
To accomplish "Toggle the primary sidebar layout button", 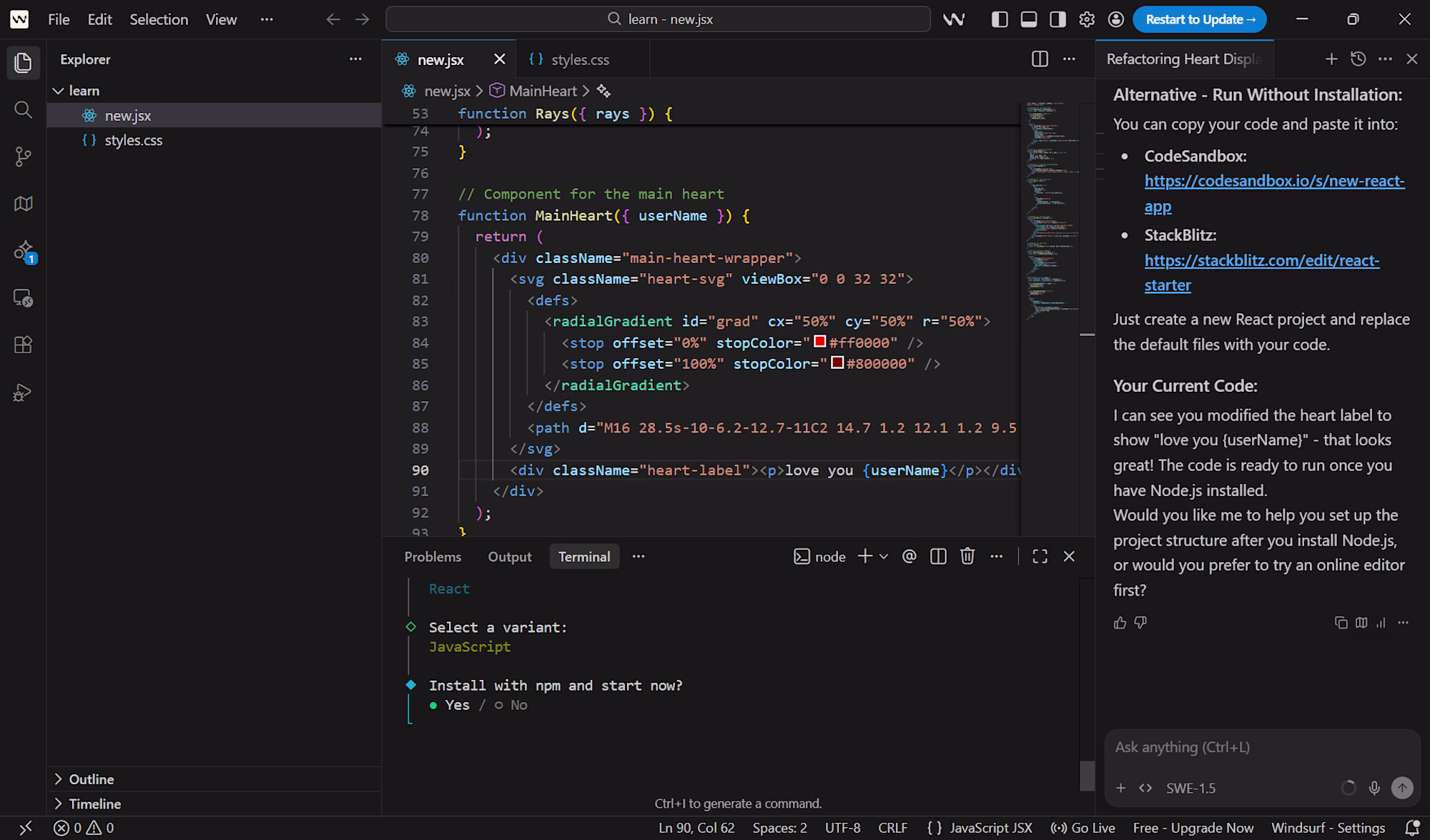I will tap(1000, 19).
